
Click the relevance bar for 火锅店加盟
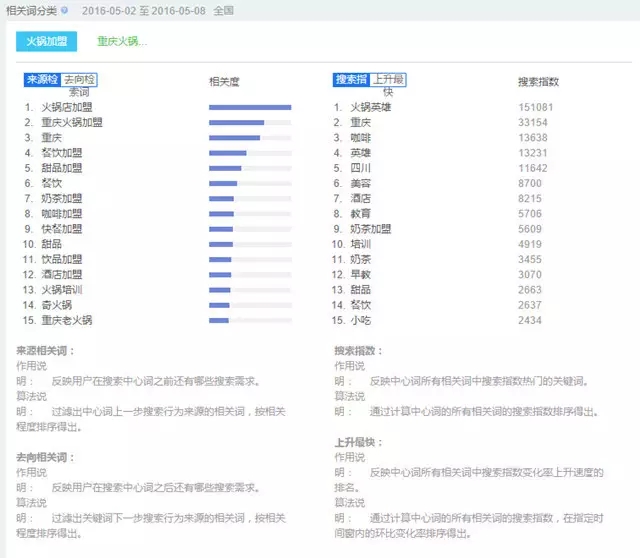(249, 107)
